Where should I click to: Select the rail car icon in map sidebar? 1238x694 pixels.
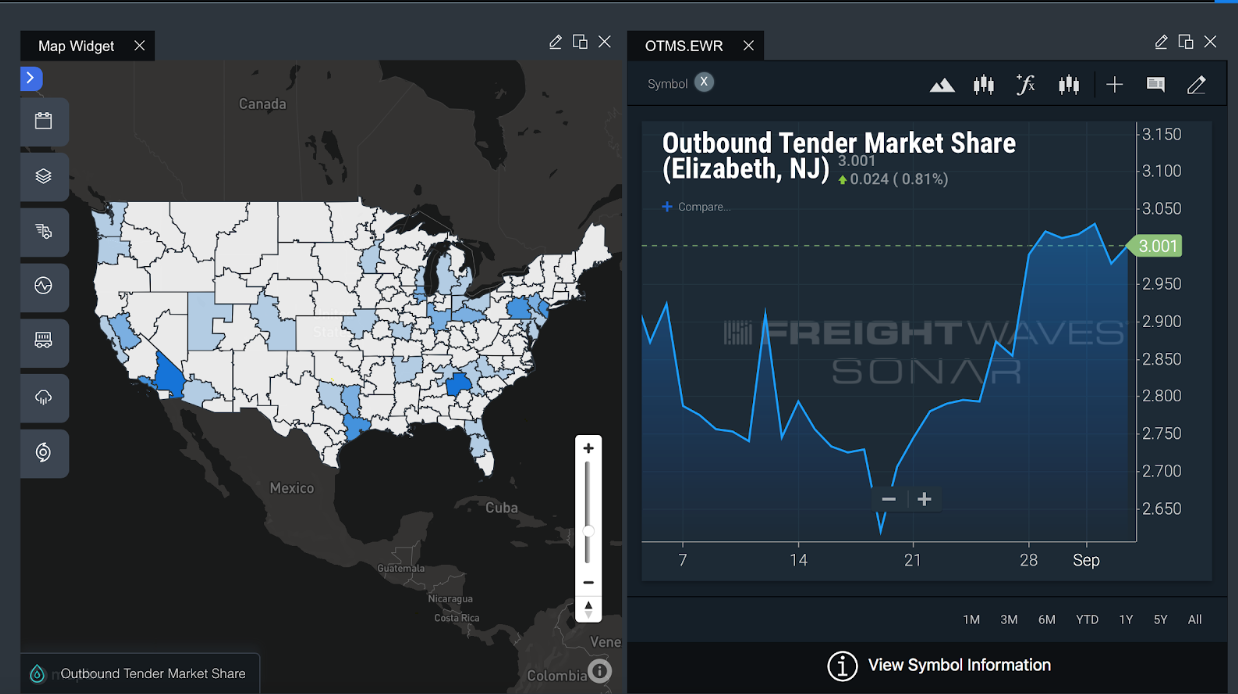[x=44, y=342]
